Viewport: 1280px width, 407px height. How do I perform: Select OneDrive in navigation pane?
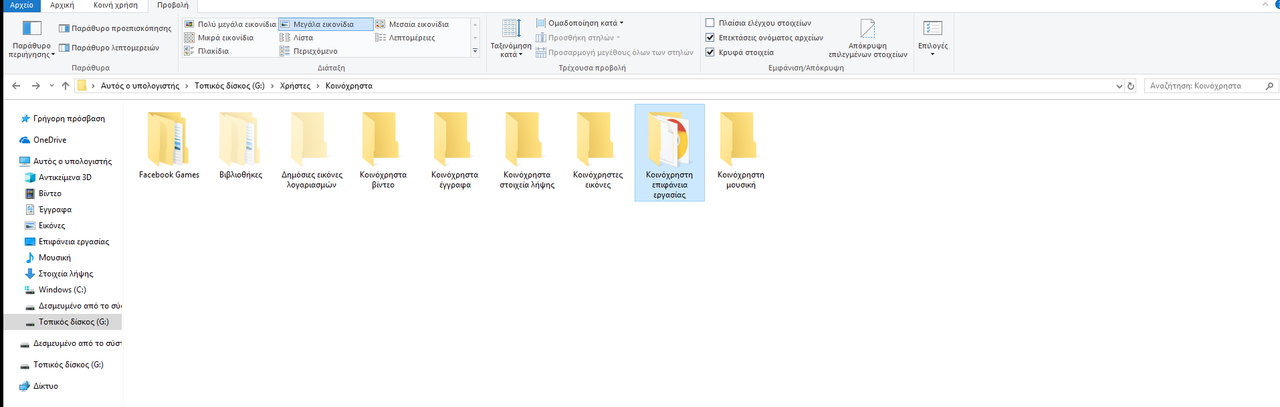click(x=49, y=139)
